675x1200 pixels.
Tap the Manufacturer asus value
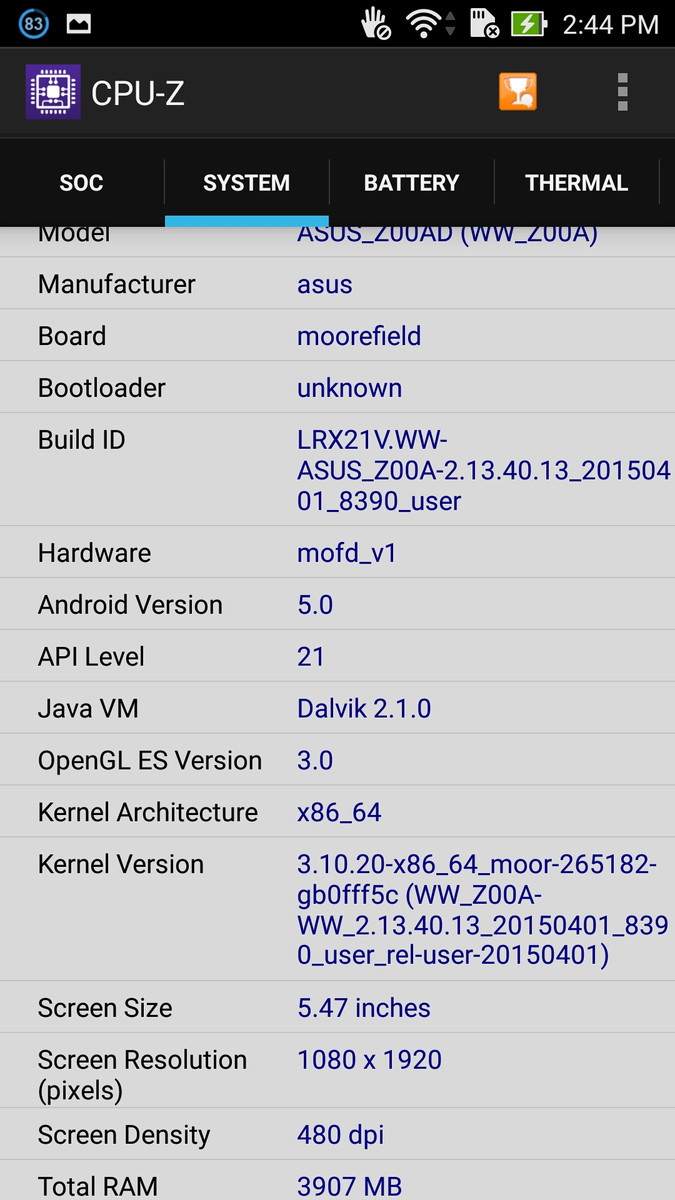point(325,284)
